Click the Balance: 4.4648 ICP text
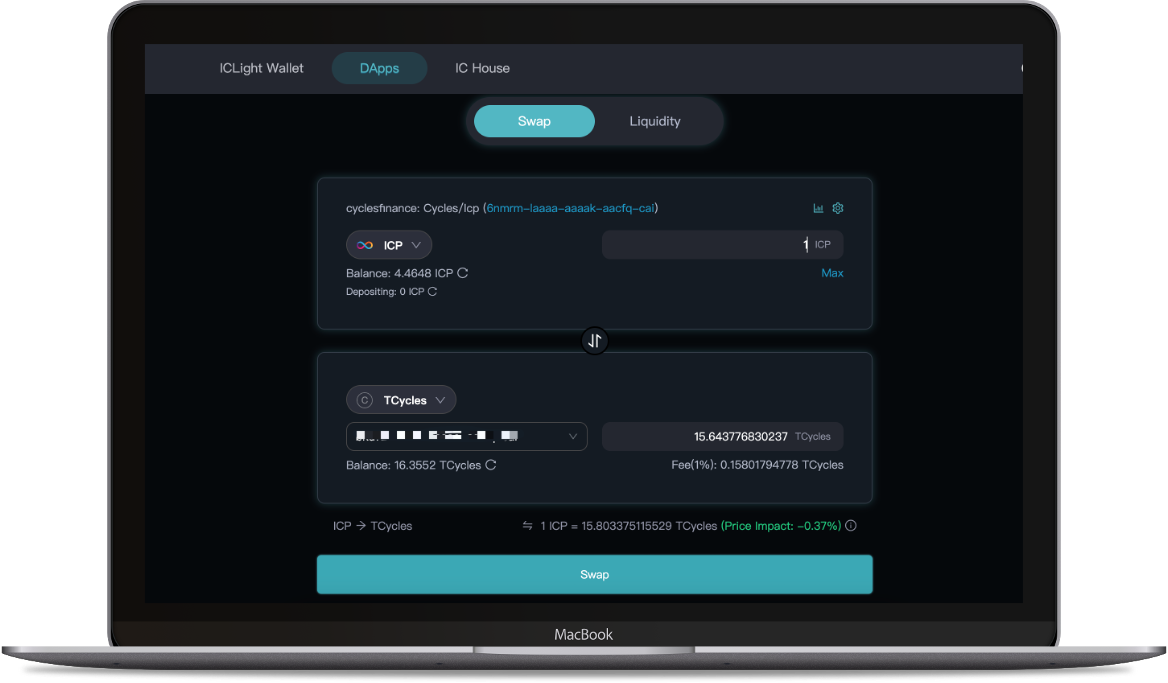1168x683 pixels. tap(399, 273)
